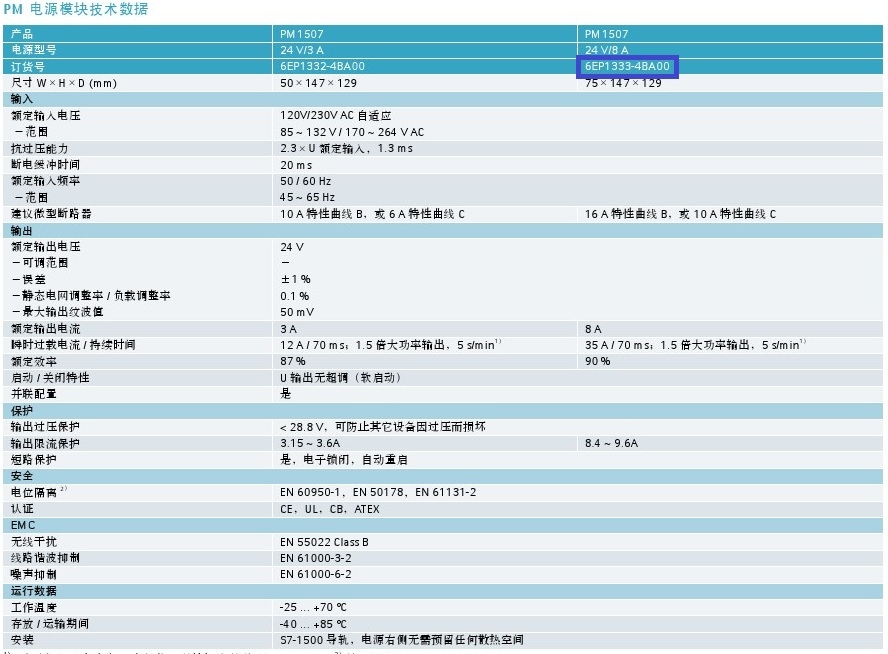Click the range '85 ~ 132 V / 170 ~ 264 V AC'
The width and height of the screenshot is (888, 654).
tap(352, 132)
